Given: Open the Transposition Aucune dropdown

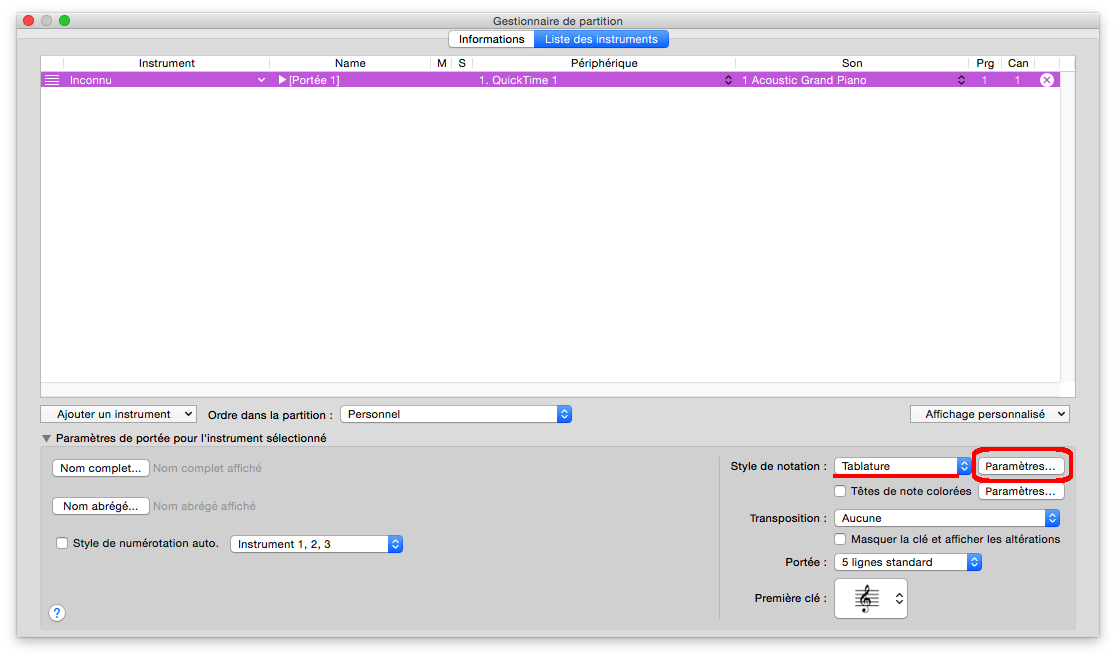Looking at the screenshot, I should coord(946,518).
